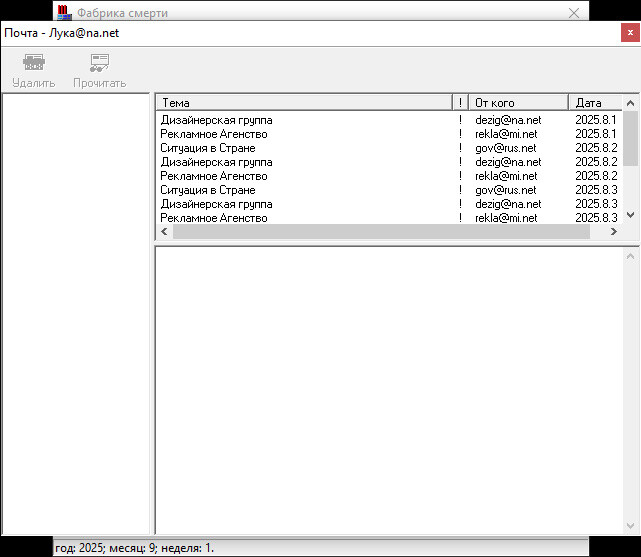Click inside the empty message preview pane
This screenshot has width=641, height=557.
(390, 390)
